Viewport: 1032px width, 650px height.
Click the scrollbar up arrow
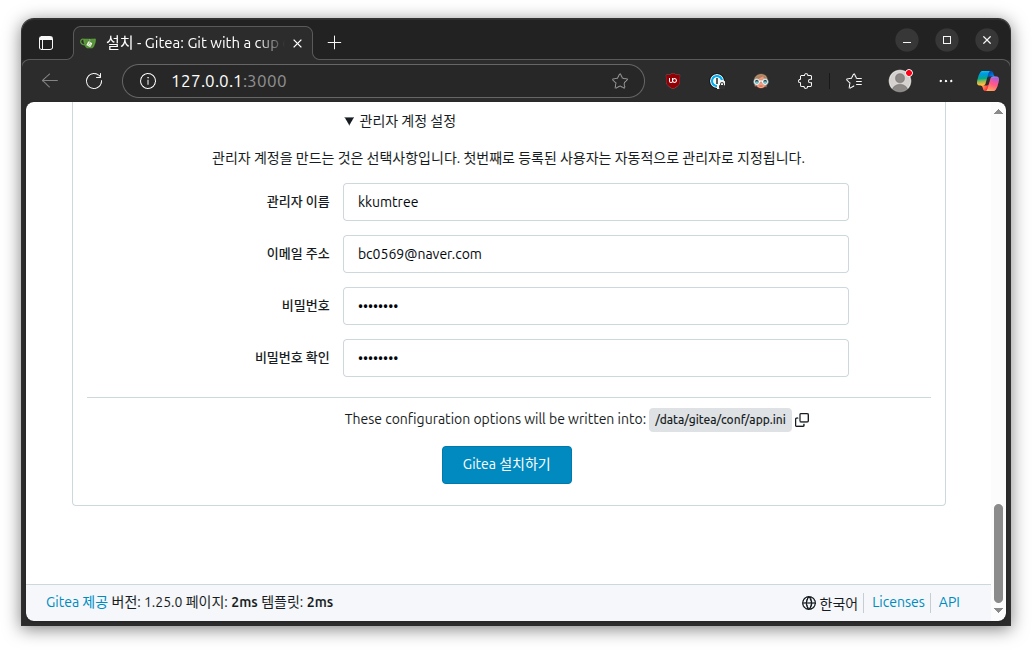coord(998,112)
